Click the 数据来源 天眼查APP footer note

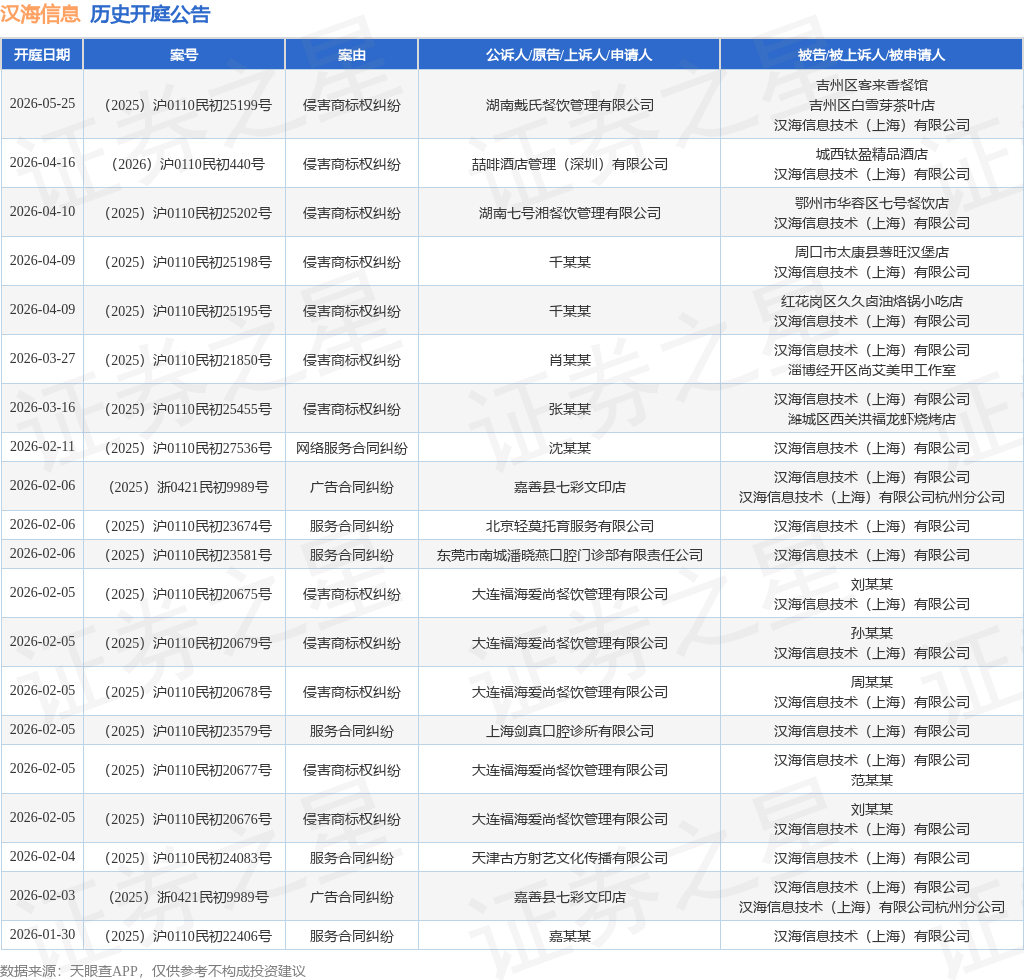pyautogui.click(x=153, y=970)
